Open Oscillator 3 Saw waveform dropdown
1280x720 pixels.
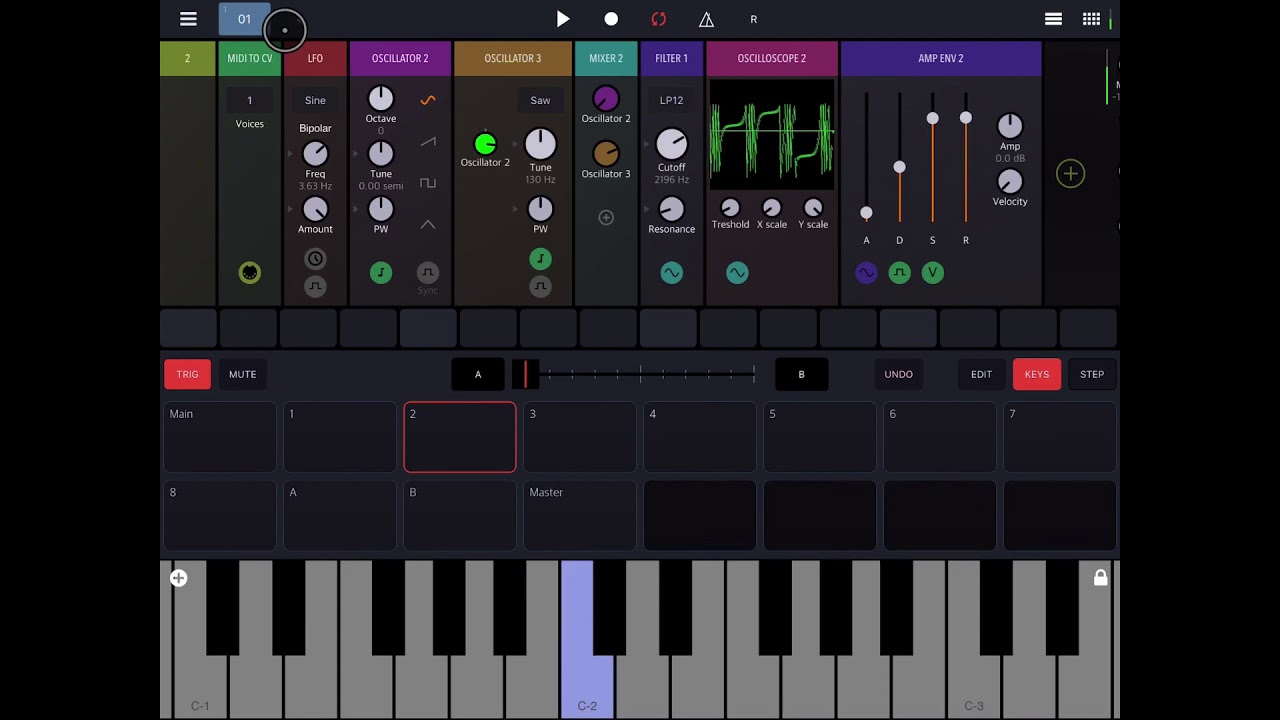tap(540, 100)
